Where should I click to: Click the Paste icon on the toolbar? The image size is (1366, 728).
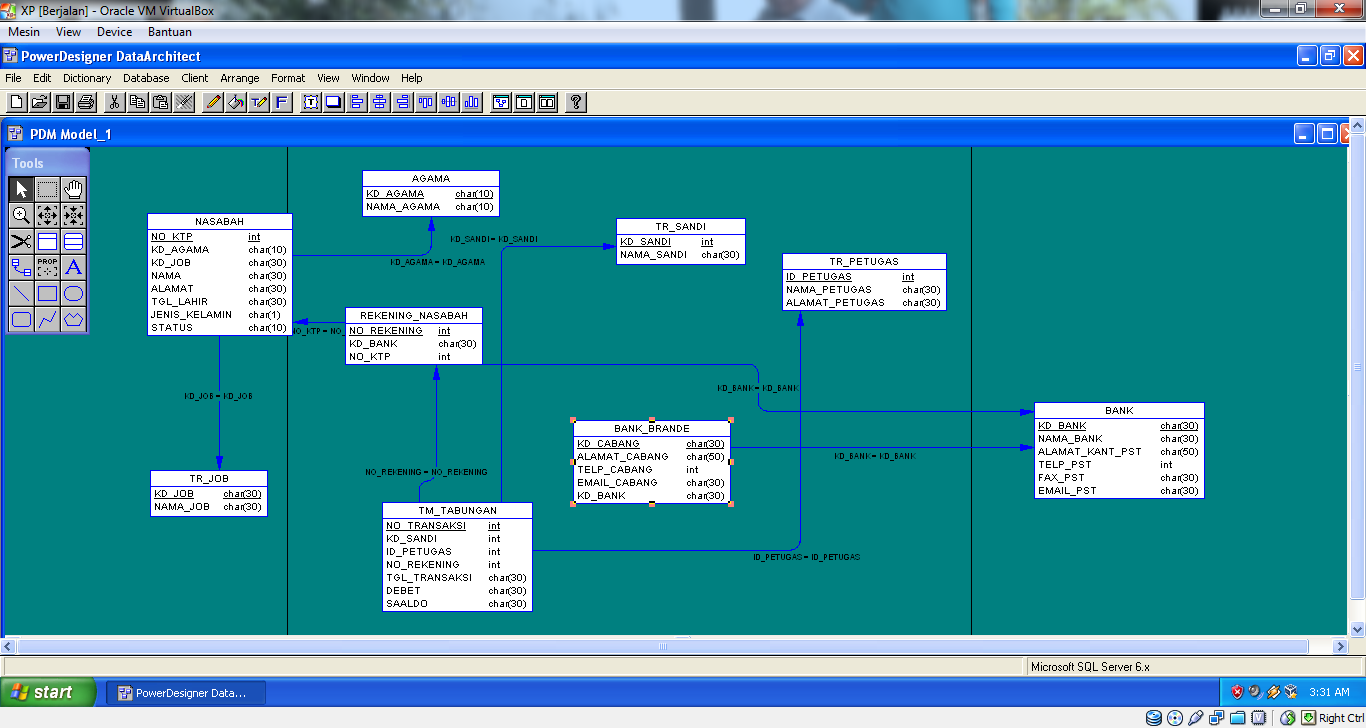[161, 101]
